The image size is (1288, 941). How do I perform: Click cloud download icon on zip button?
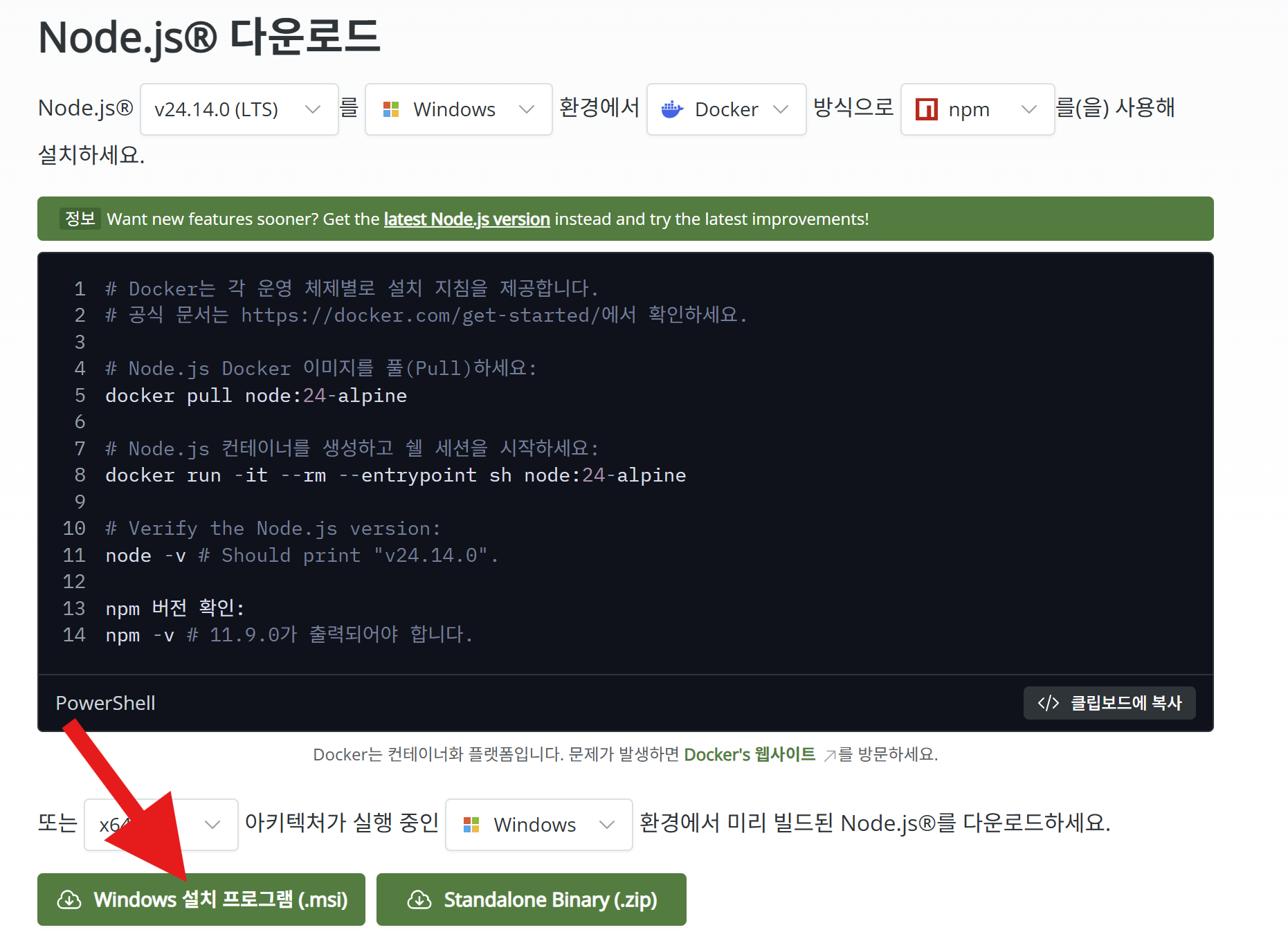coord(419,899)
